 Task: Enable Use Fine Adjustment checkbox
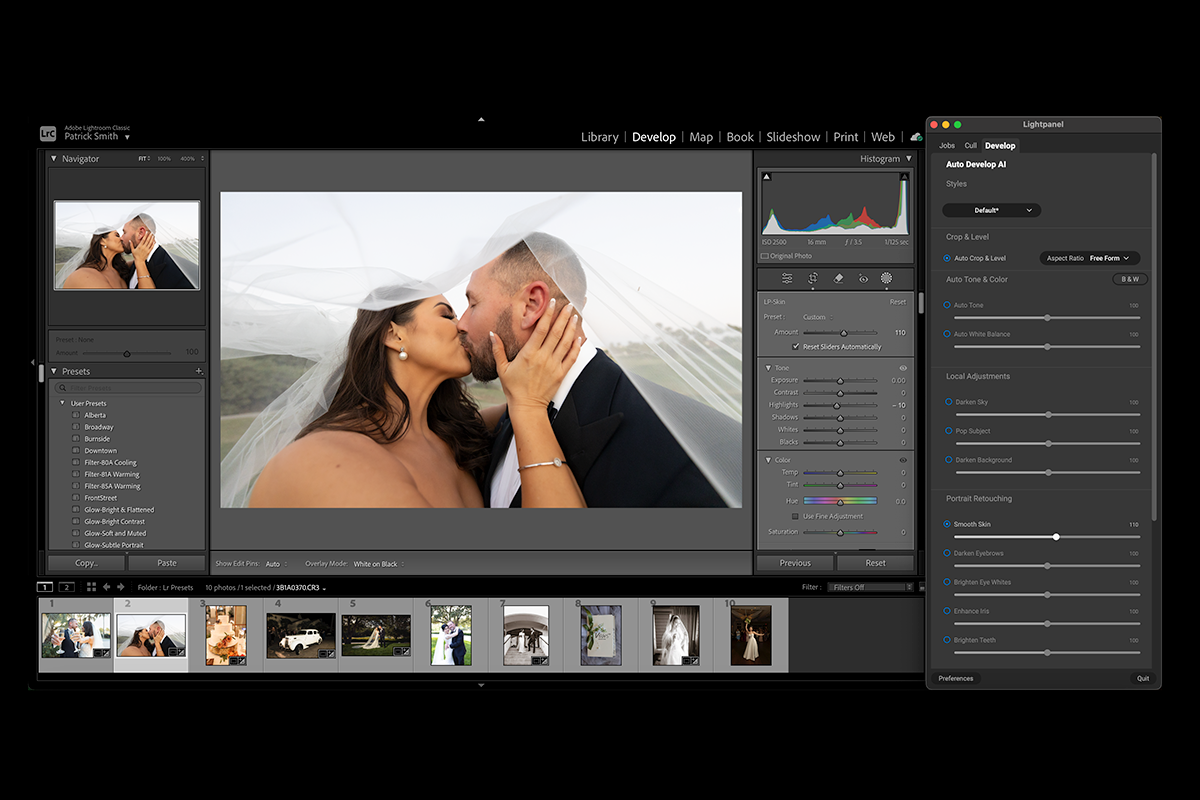click(796, 516)
